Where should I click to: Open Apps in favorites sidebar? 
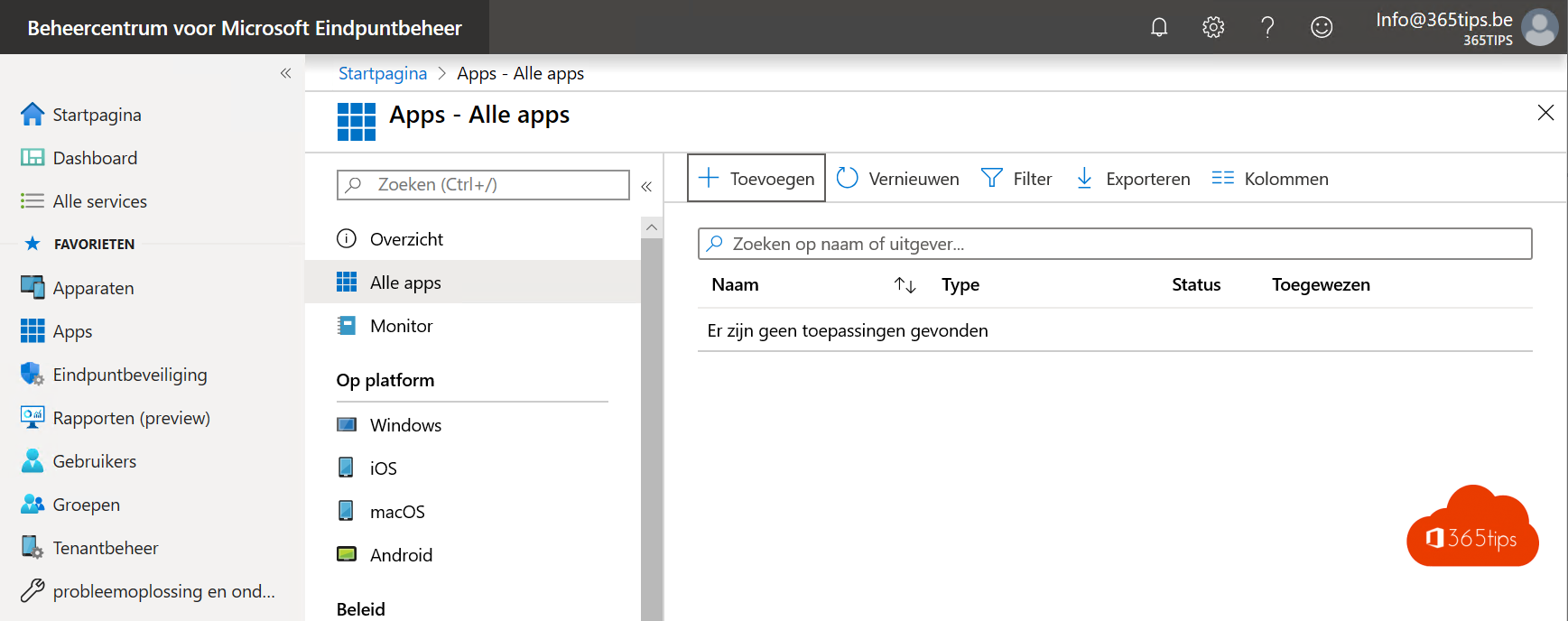[x=72, y=331]
